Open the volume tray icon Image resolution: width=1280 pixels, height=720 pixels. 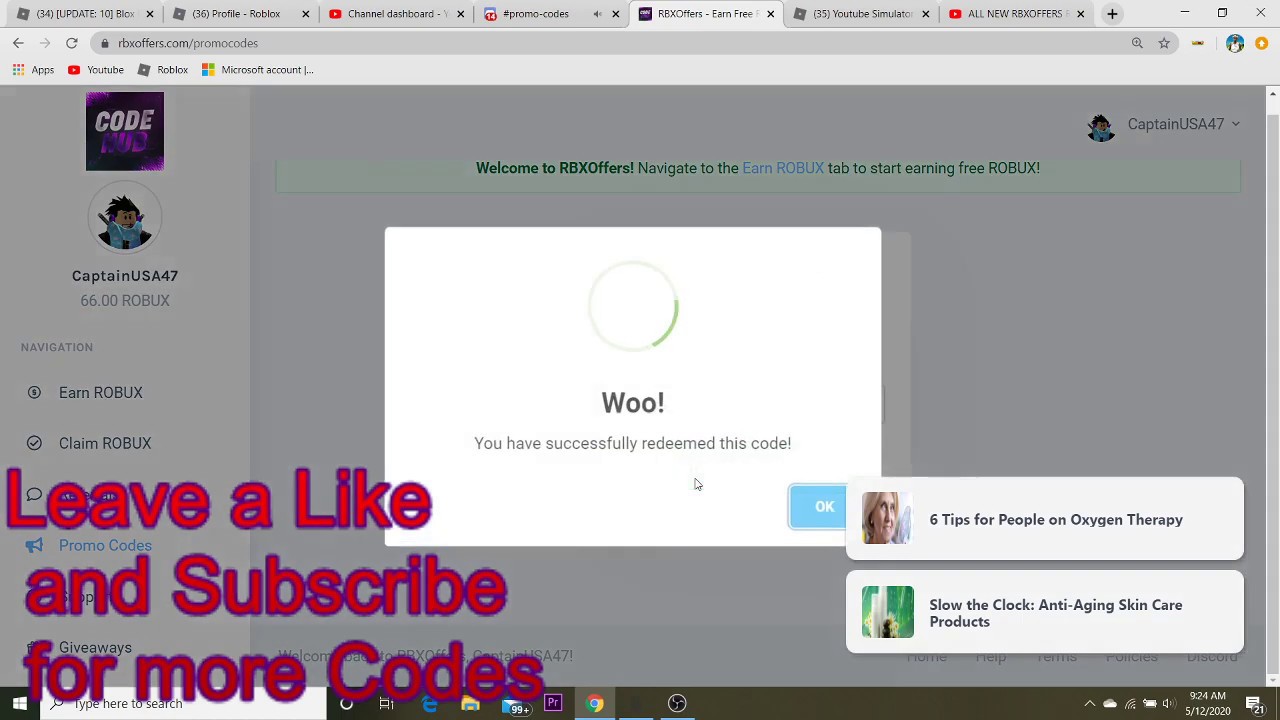tap(1169, 703)
